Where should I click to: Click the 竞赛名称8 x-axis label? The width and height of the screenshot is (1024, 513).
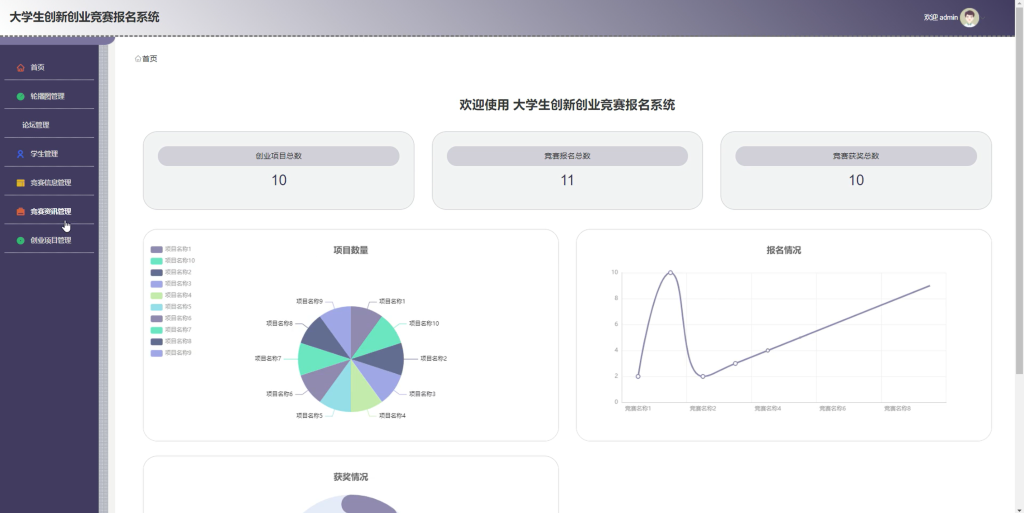[x=897, y=409]
